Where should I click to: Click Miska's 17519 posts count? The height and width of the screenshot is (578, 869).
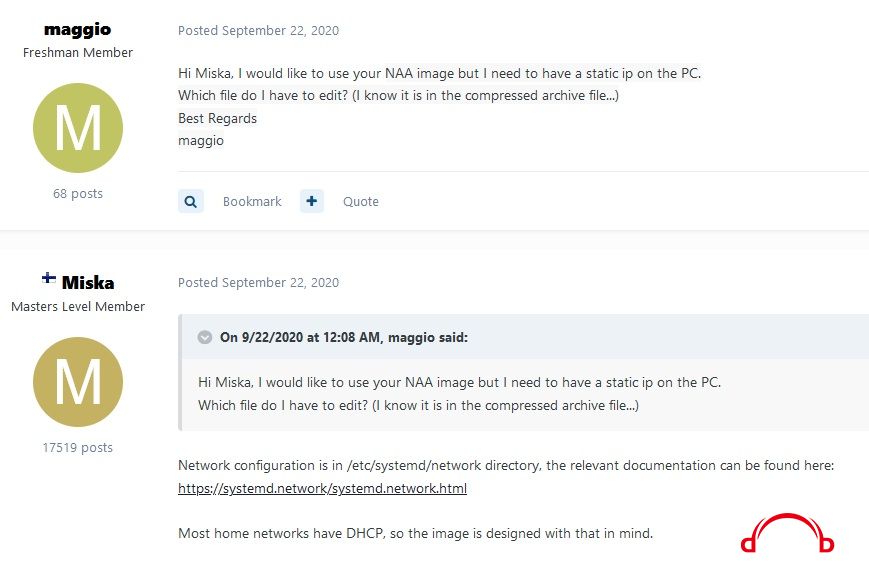click(78, 447)
